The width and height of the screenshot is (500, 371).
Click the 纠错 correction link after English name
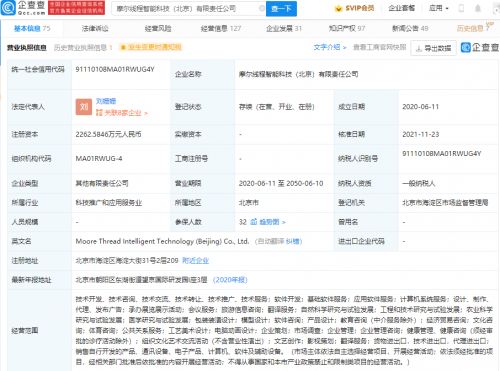(x=293, y=241)
